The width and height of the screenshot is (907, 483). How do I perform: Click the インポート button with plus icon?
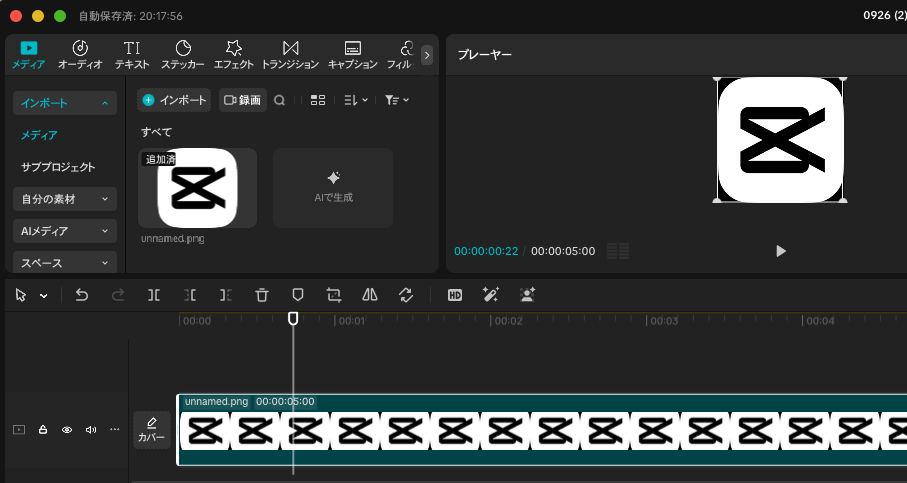coord(174,100)
